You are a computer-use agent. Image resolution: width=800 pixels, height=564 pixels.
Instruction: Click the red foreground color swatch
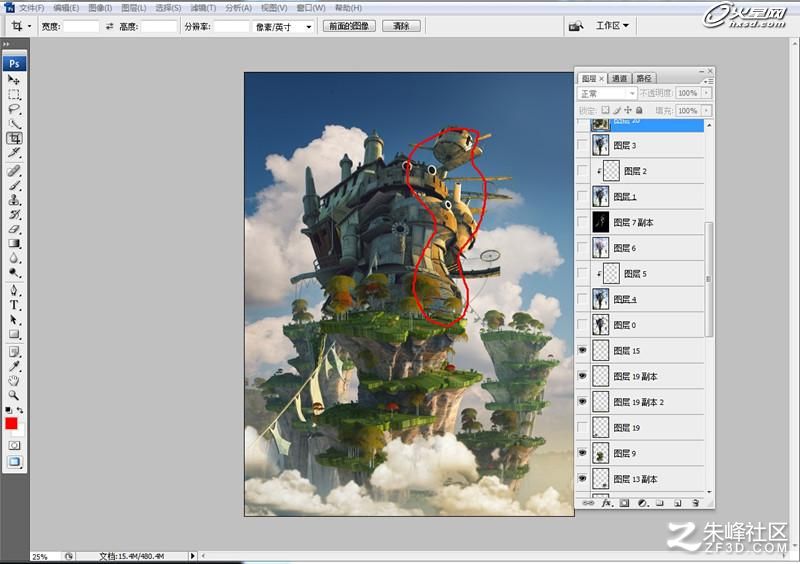[x=11, y=423]
